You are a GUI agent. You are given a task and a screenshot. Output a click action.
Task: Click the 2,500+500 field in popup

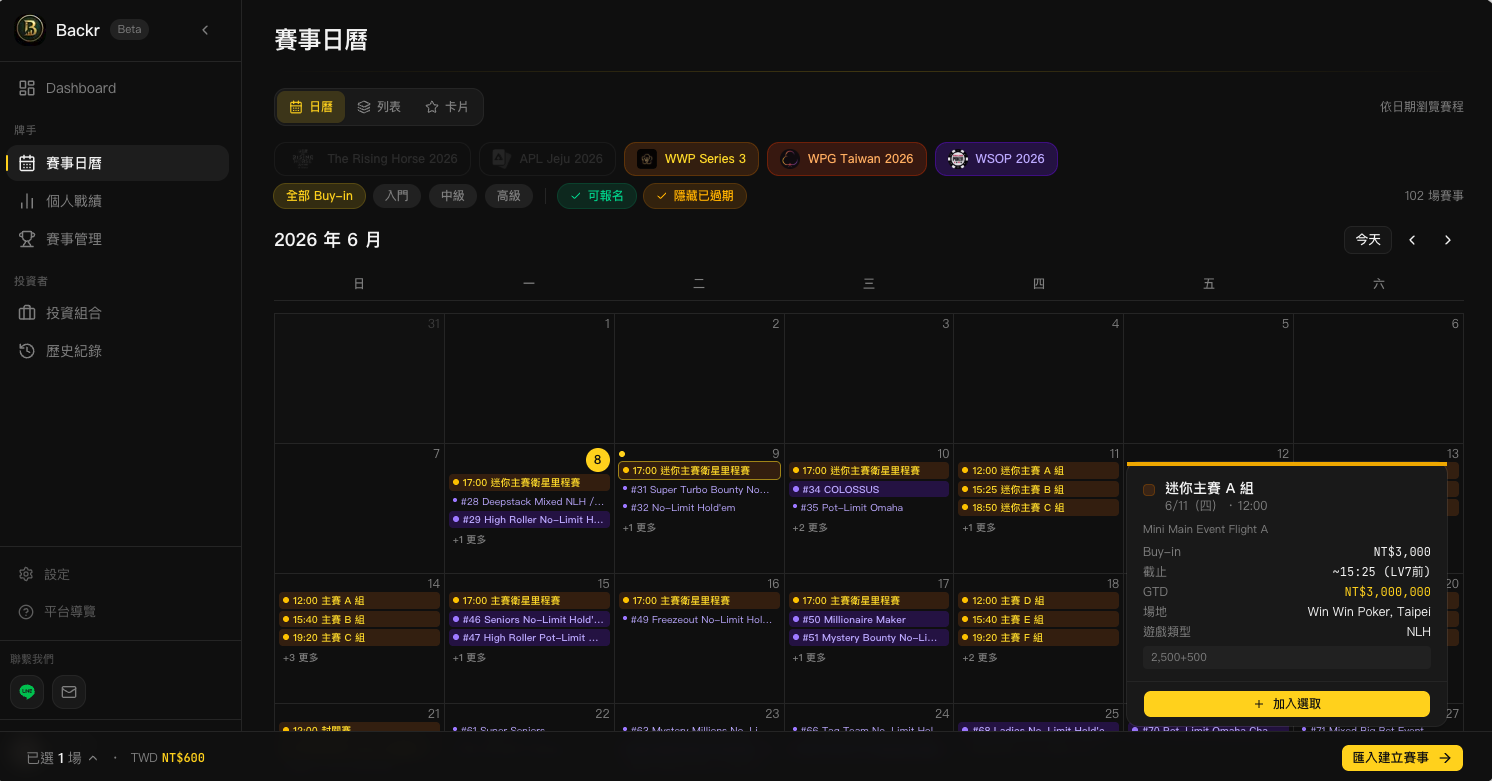pyautogui.click(x=1287, y=657)
